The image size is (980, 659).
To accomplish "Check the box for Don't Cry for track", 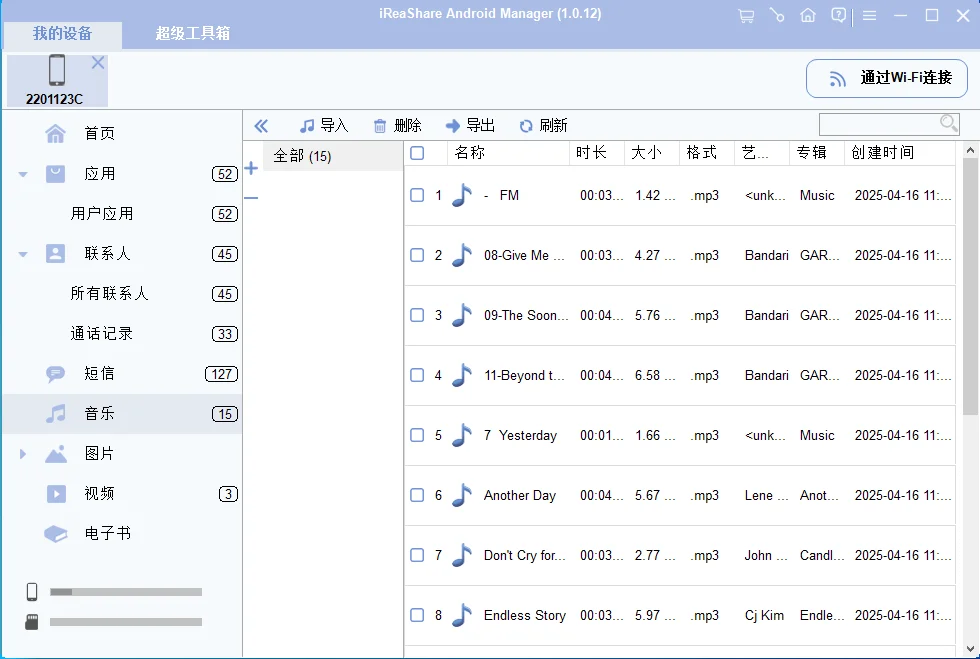I will coord(417,555).
